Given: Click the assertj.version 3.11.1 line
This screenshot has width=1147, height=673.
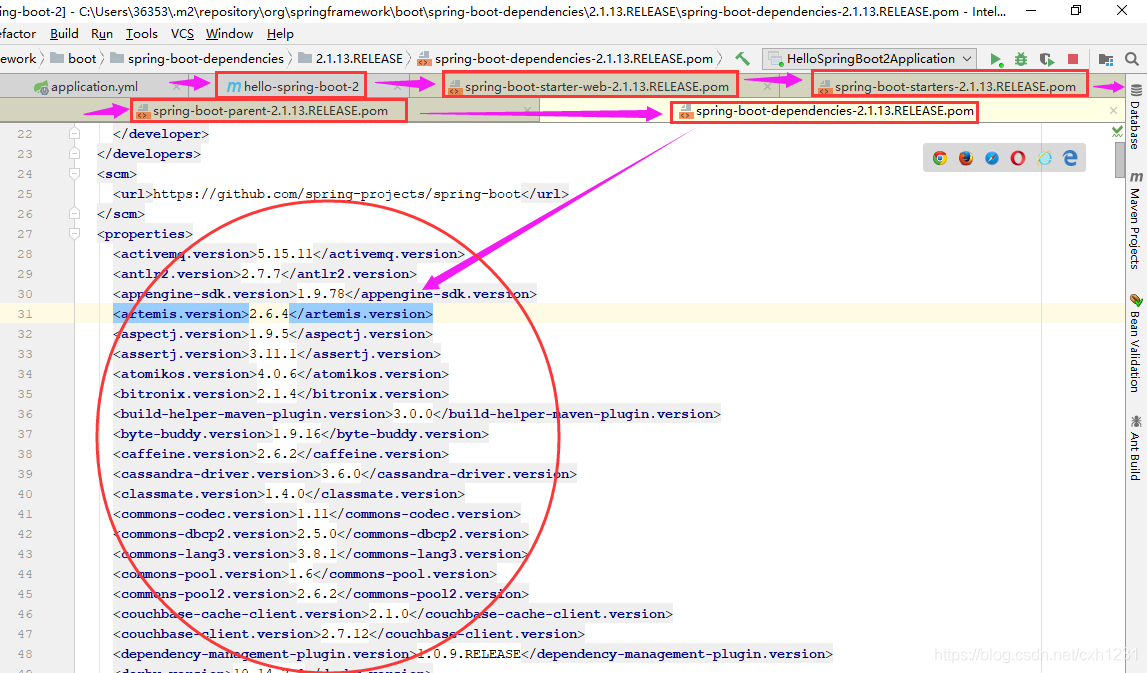Looking at the screenshot, I should tap(277, 354).
